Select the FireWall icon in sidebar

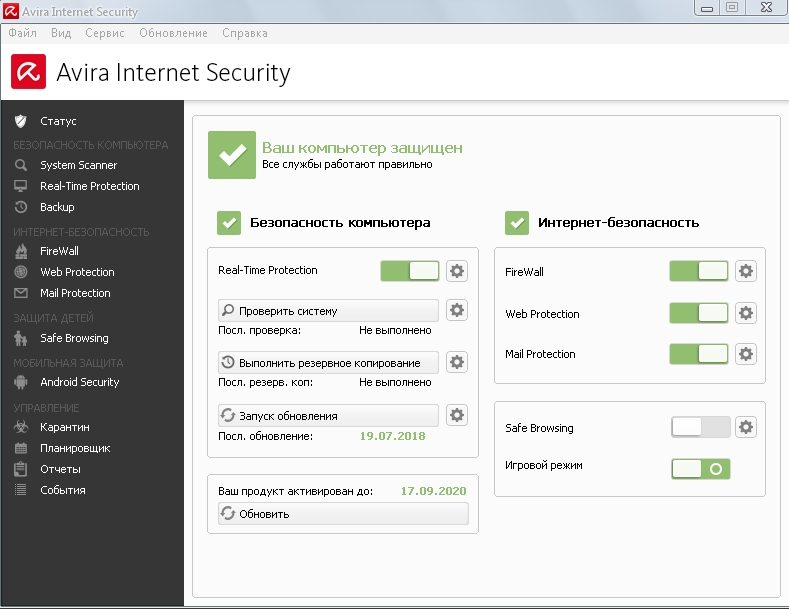(20, 251)
